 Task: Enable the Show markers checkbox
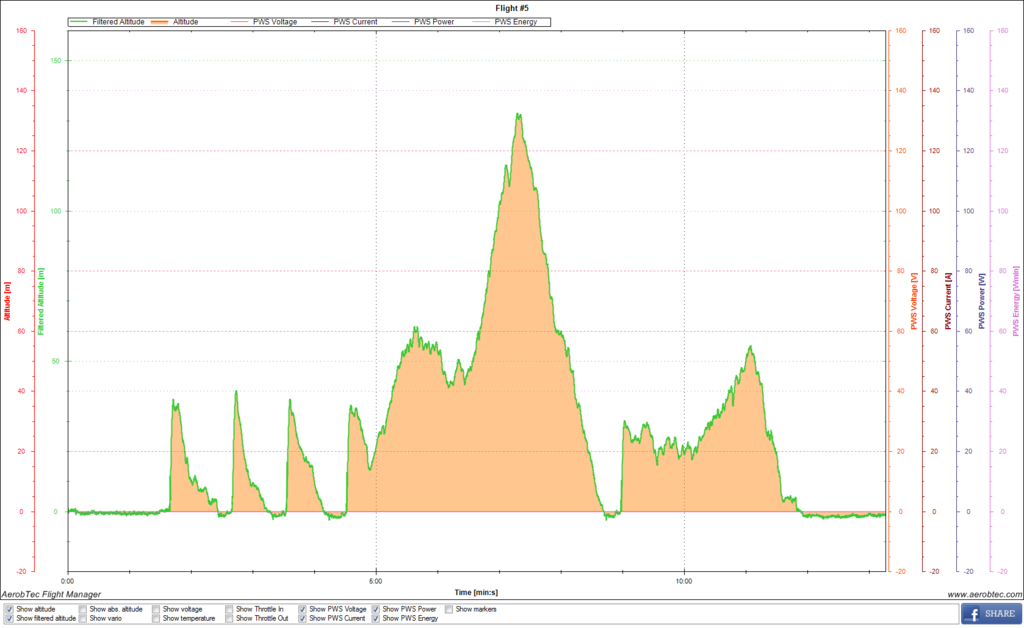pyautogui.click(x=450, y=608)
